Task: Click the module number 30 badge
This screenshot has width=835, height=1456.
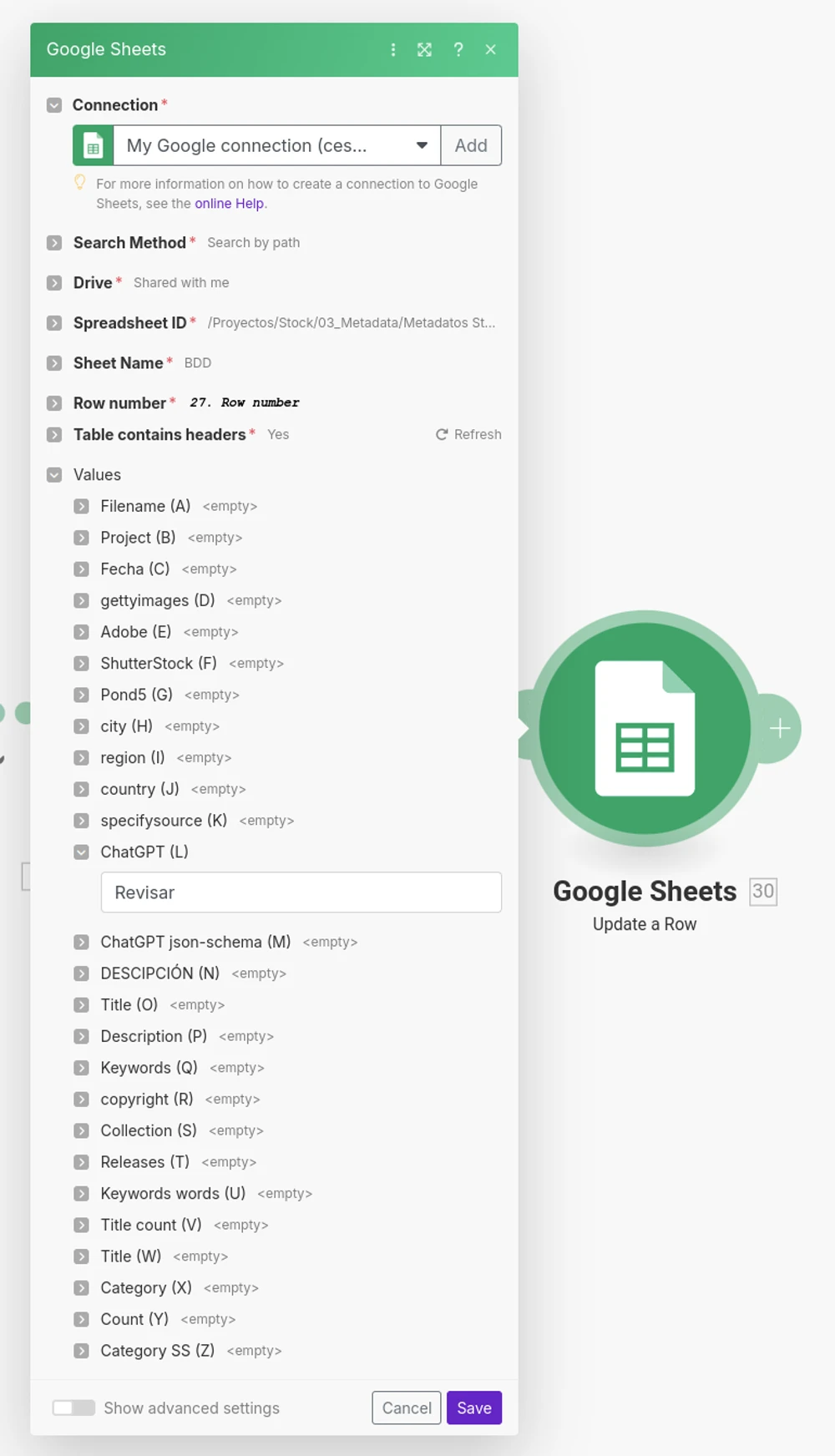Action: tap(763, 891)
